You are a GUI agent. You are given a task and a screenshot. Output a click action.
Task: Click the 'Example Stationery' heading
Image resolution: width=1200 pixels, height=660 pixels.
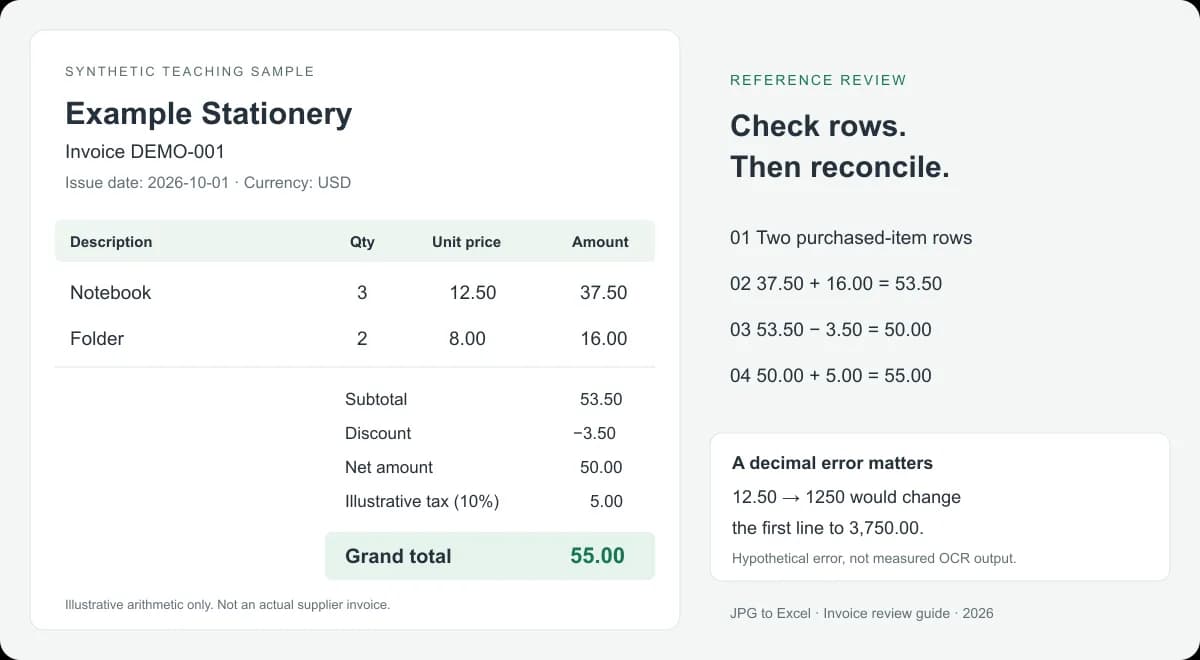point(208,113)
